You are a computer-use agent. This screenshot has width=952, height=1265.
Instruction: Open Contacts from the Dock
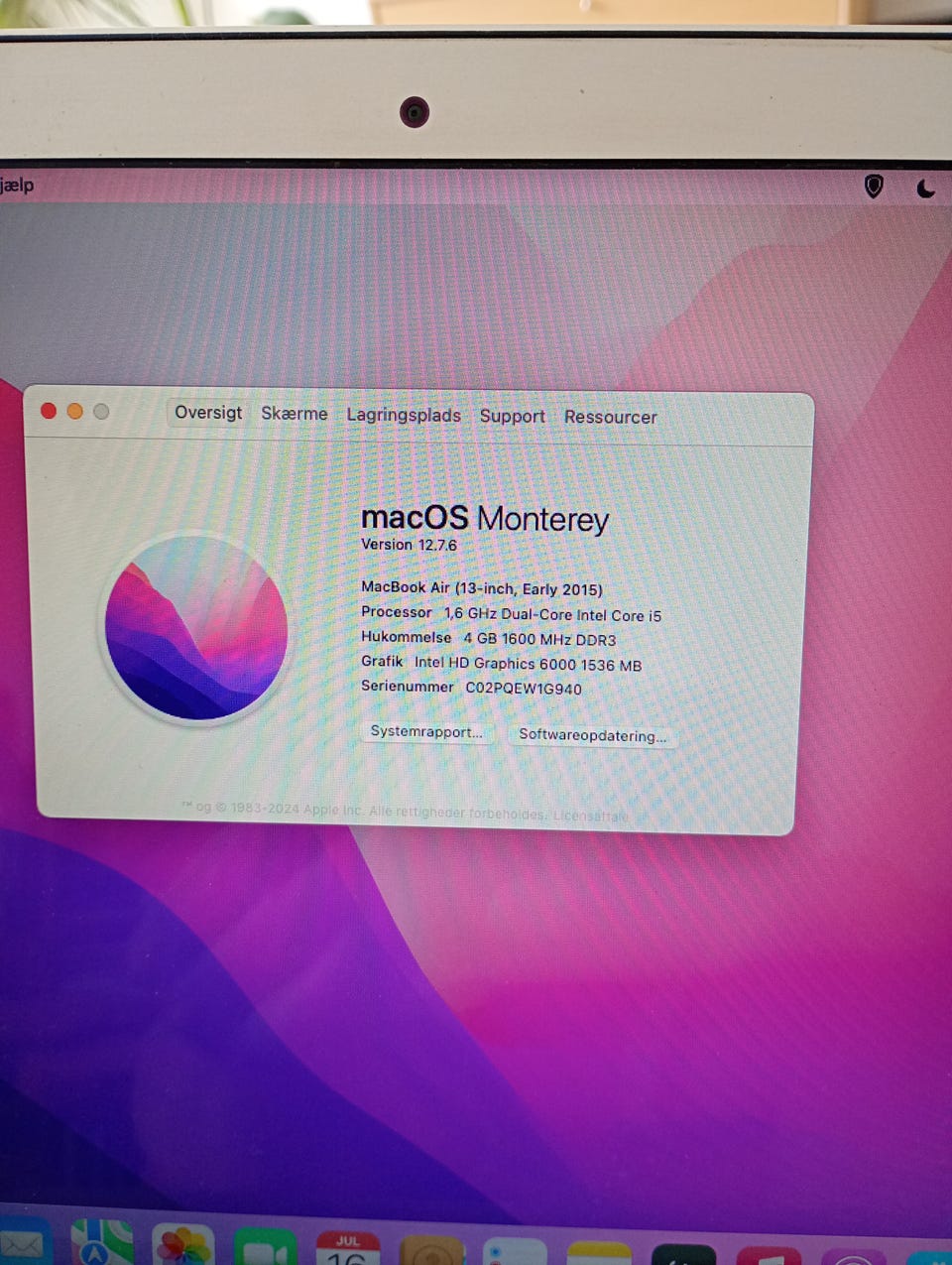pos(432,1251)
